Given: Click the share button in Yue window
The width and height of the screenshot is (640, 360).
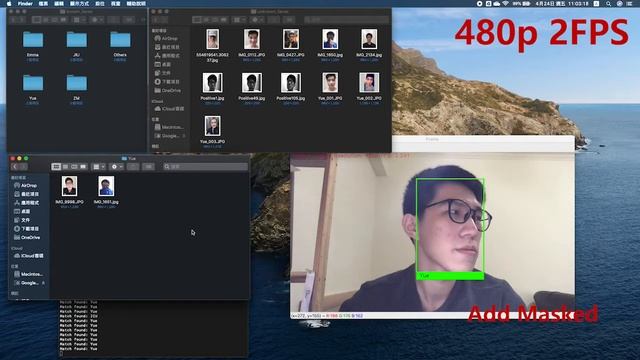Looking at the screenshot, I should pyautogui.click(x=133, y=167).
